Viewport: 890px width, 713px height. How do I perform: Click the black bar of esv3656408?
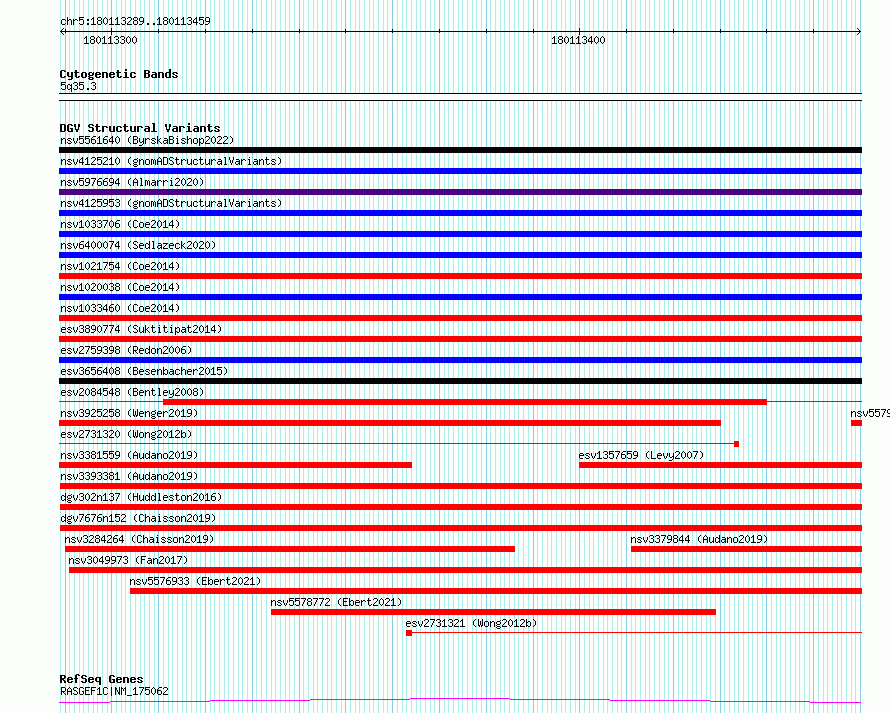[x=460, y=381]
